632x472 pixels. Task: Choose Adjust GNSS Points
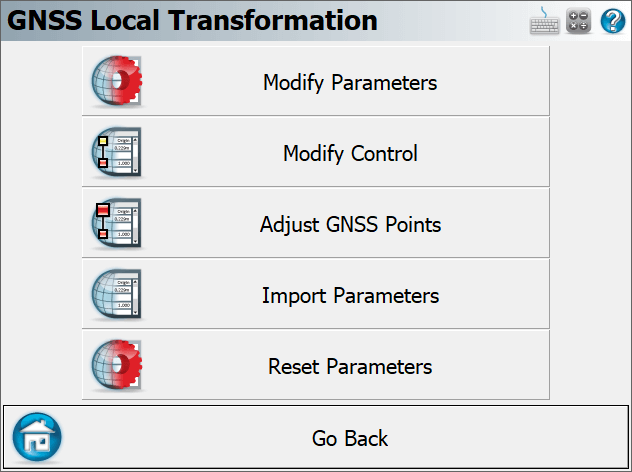pyautogui.click(x=316, y=223)
